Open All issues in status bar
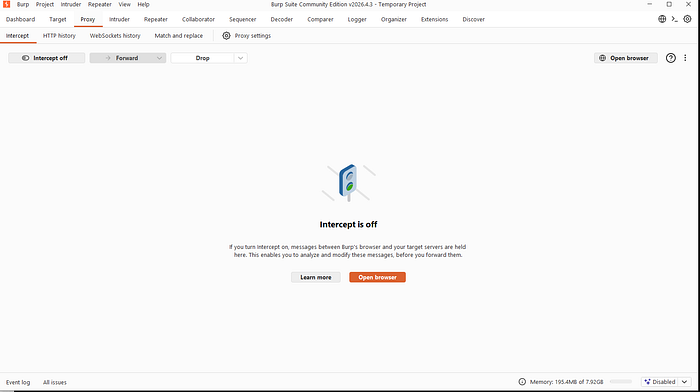The width and height of the screenshot is (700, 392). (x=55, y=382)
